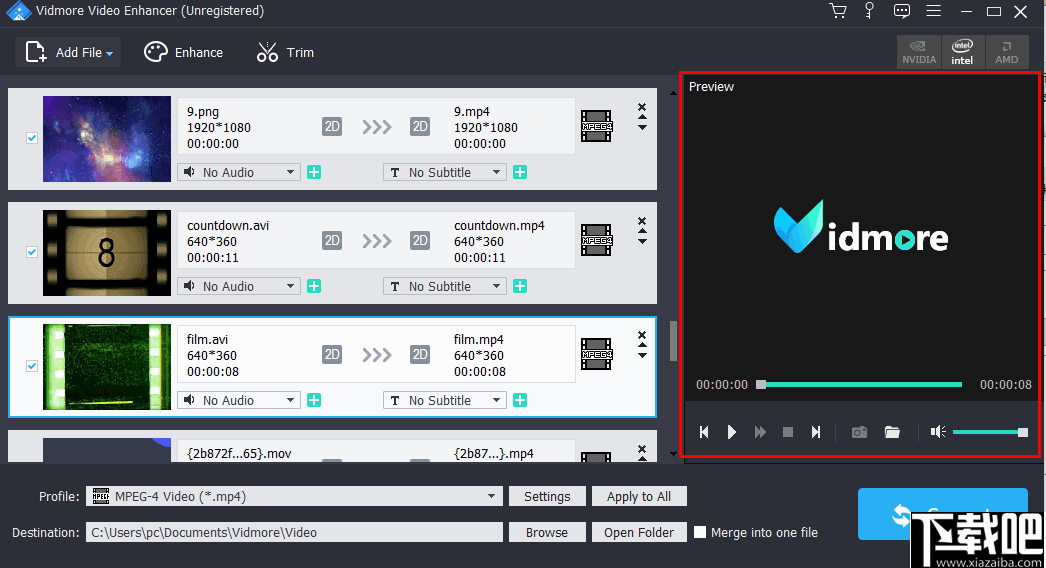Add audio track to 9.png
The height and width of the screenshot is (568, 1046).
pos(314,172)
